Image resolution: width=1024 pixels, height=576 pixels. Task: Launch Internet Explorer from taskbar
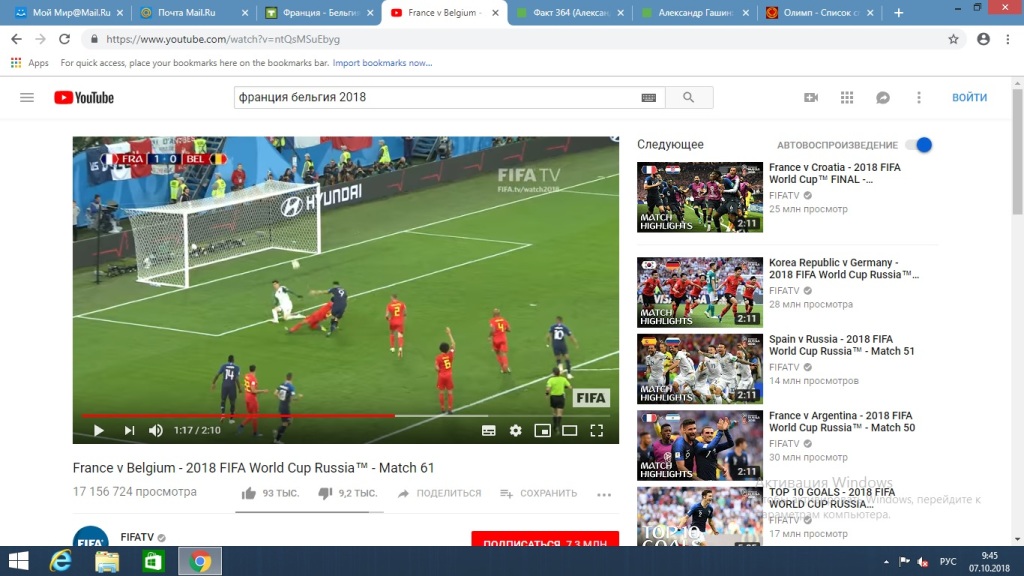[61, 561]
